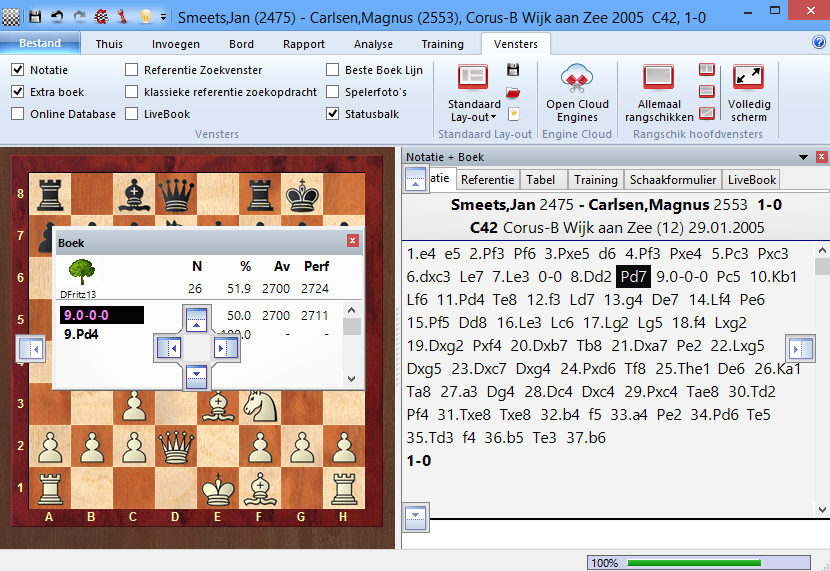The width and height of the screenshot is (830, 571).
Task: Select the Referentie panel tab
Action: pos(488,180)
